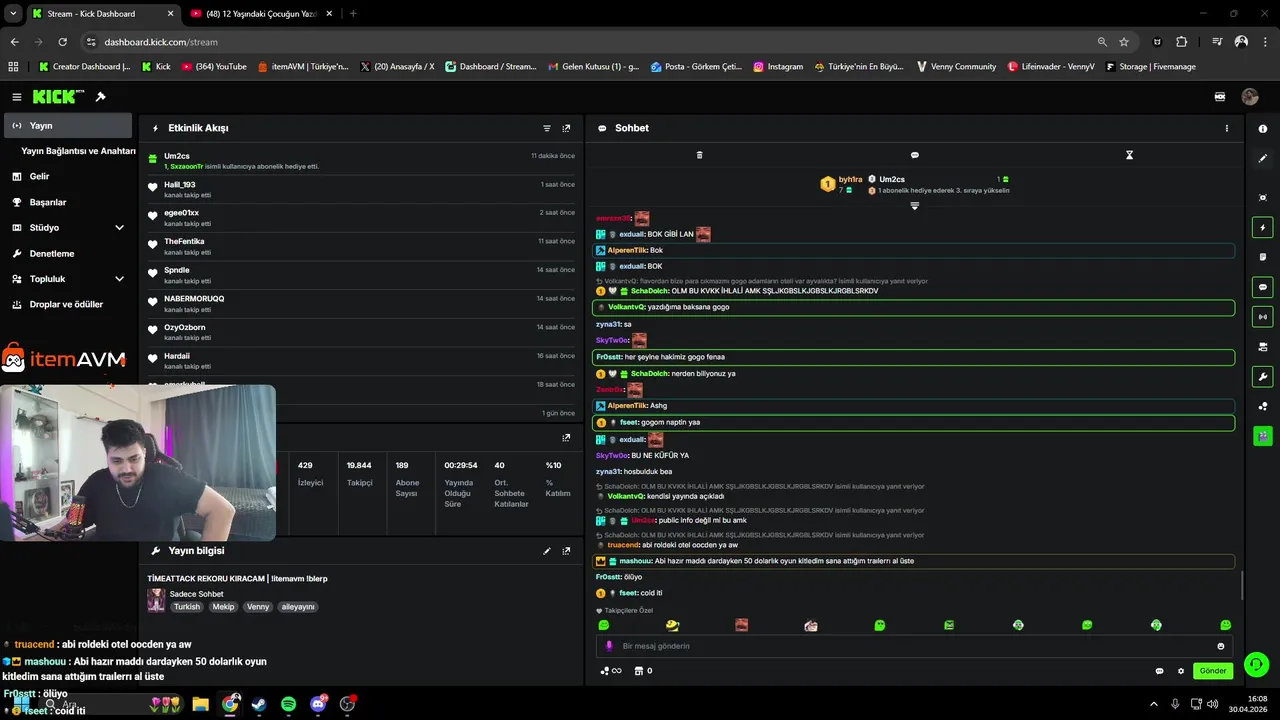Pop out the Etkinlik Akışı panel
Image resolution: width=1280 pixels, height=720 pixels.
coord(566,128)
